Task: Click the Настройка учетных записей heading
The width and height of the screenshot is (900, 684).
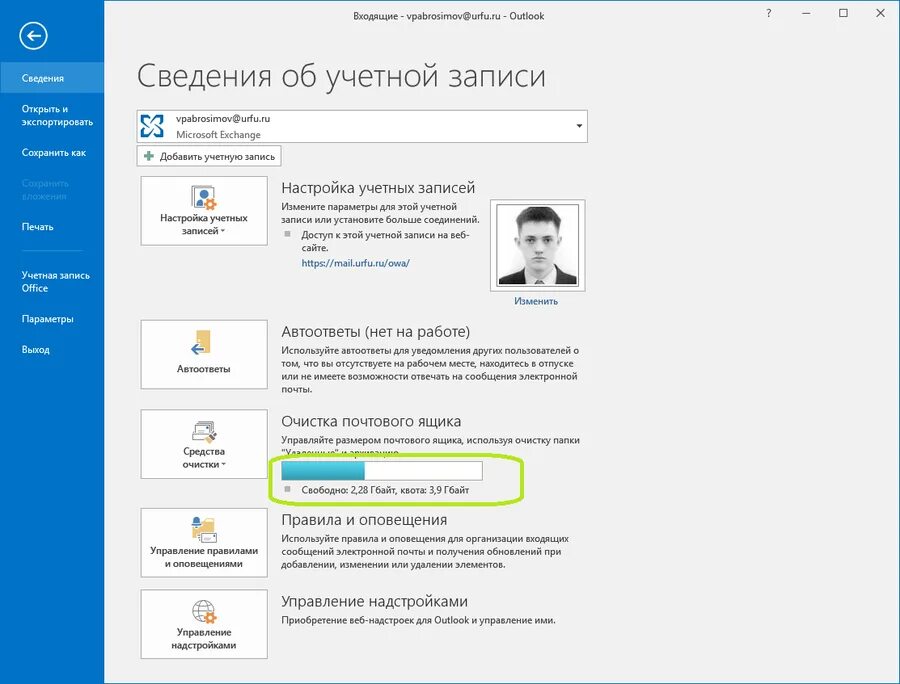Action: 378,188
